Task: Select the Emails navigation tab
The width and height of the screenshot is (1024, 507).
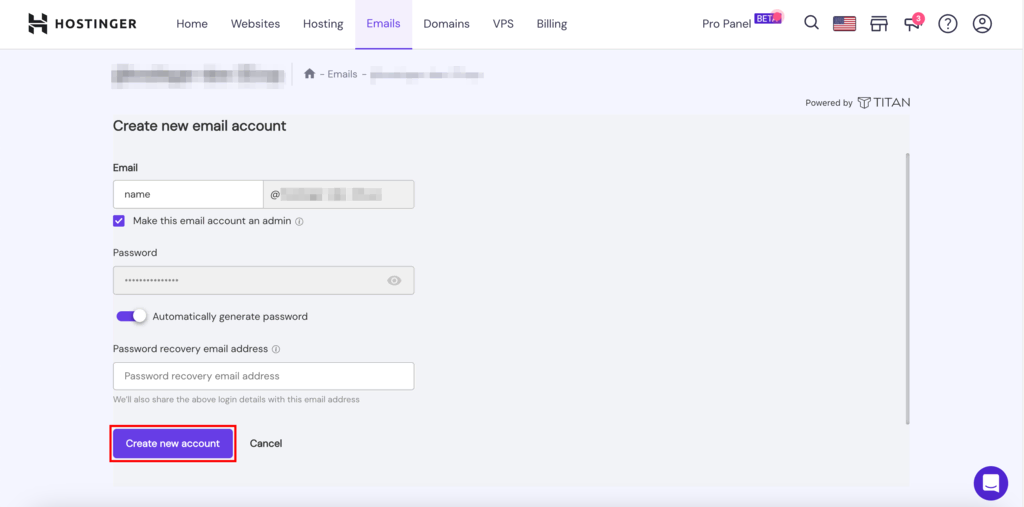Action: (x=383, y=24)
